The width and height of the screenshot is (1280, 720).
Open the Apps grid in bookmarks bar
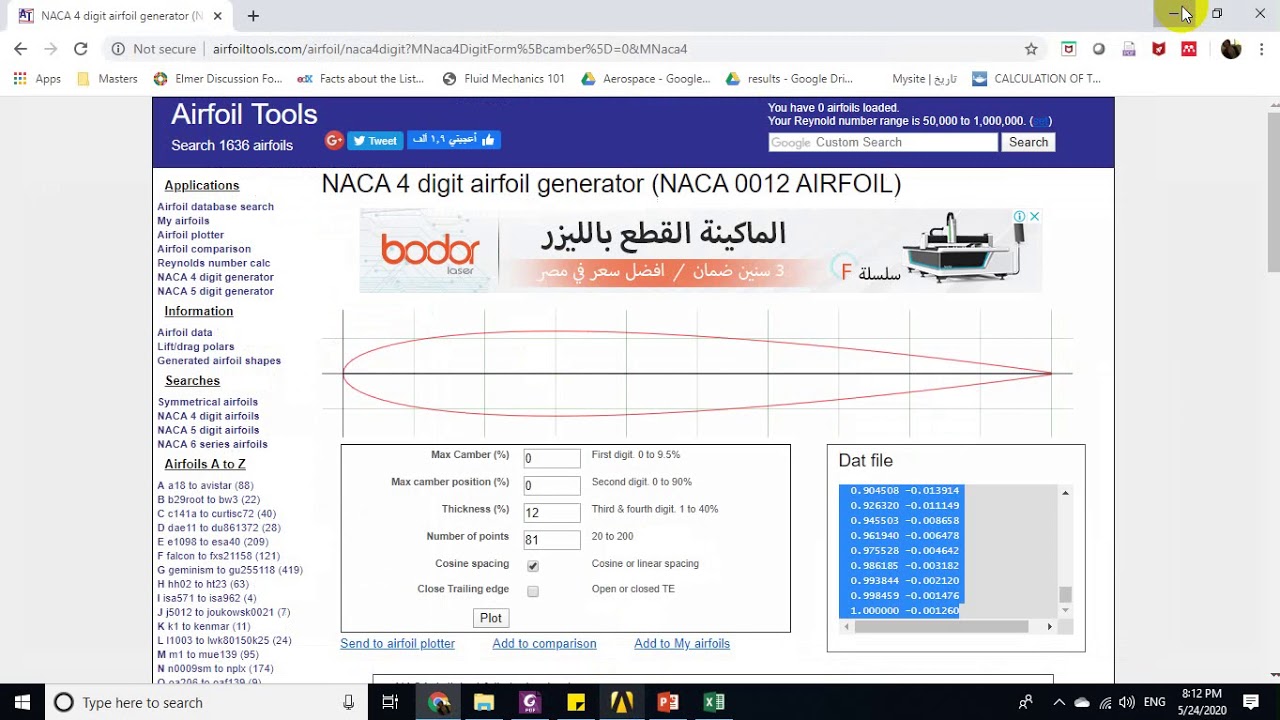point(37,79)
